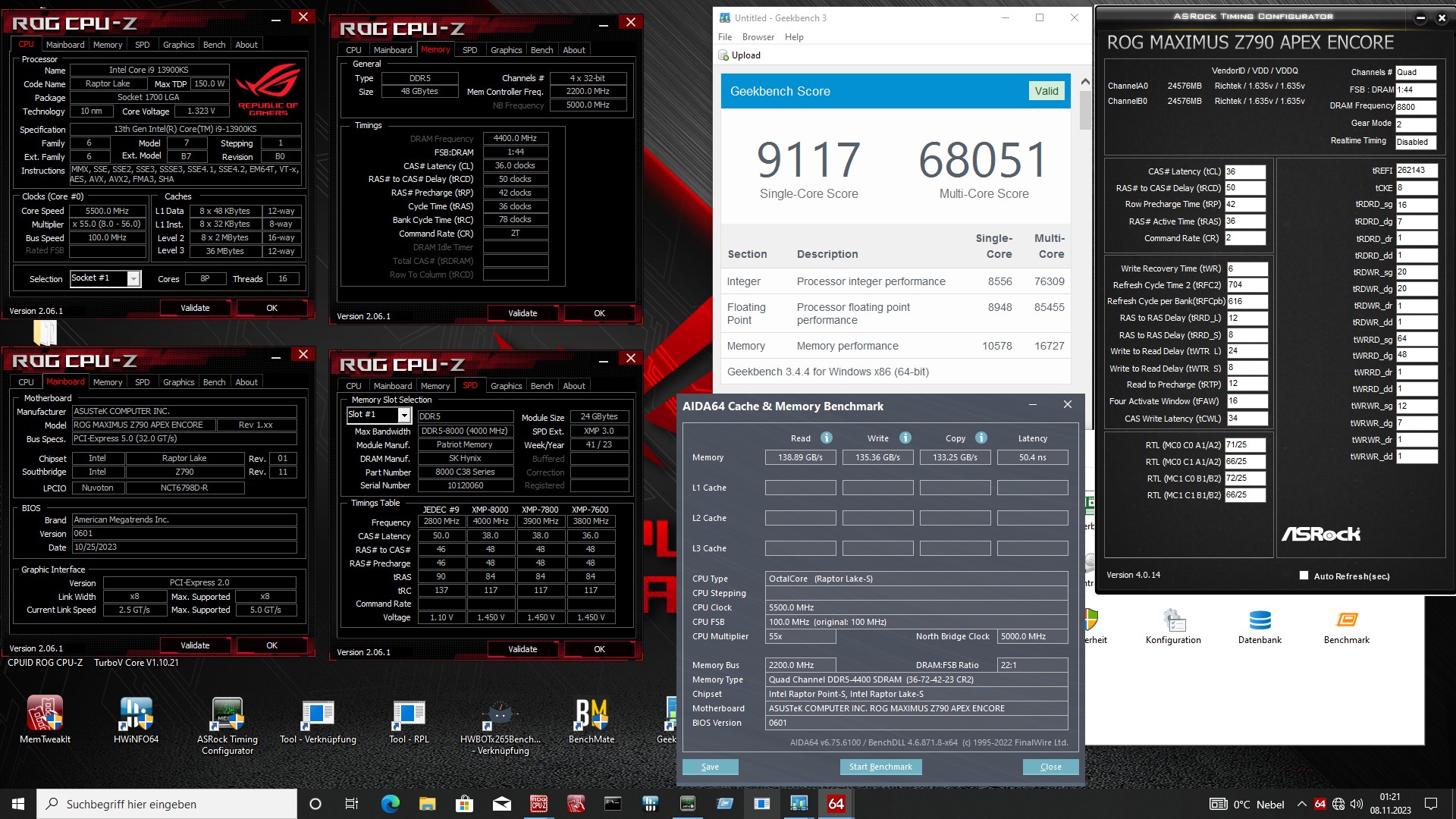The height and width of the screenshot is (819, 1456).
Task: Edit tREFI value field
Action: tap(1417, 171)
